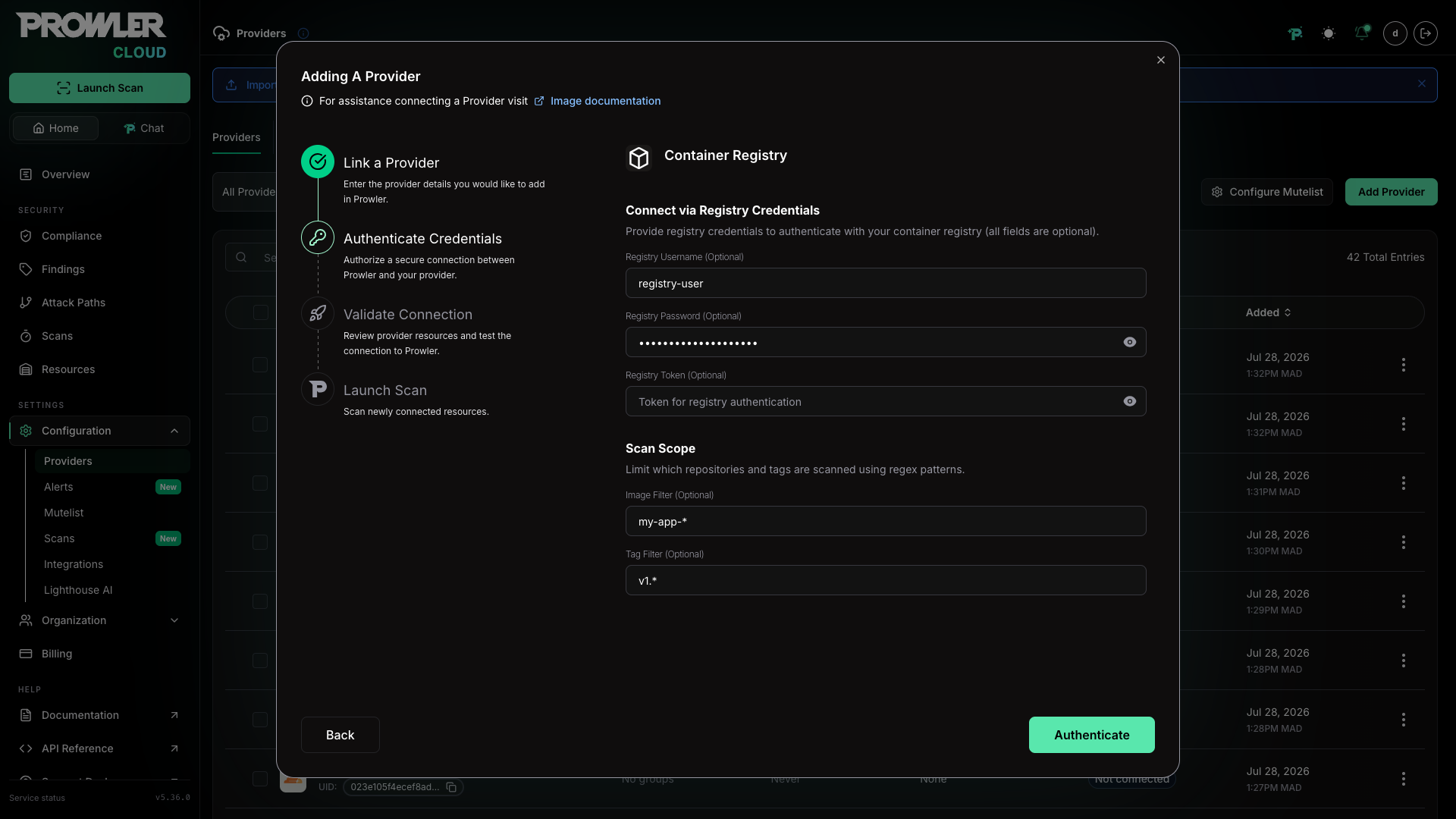1456x819 pixels.
Task: Click the Configure Mutelist button
Action: click(1266, 192)
